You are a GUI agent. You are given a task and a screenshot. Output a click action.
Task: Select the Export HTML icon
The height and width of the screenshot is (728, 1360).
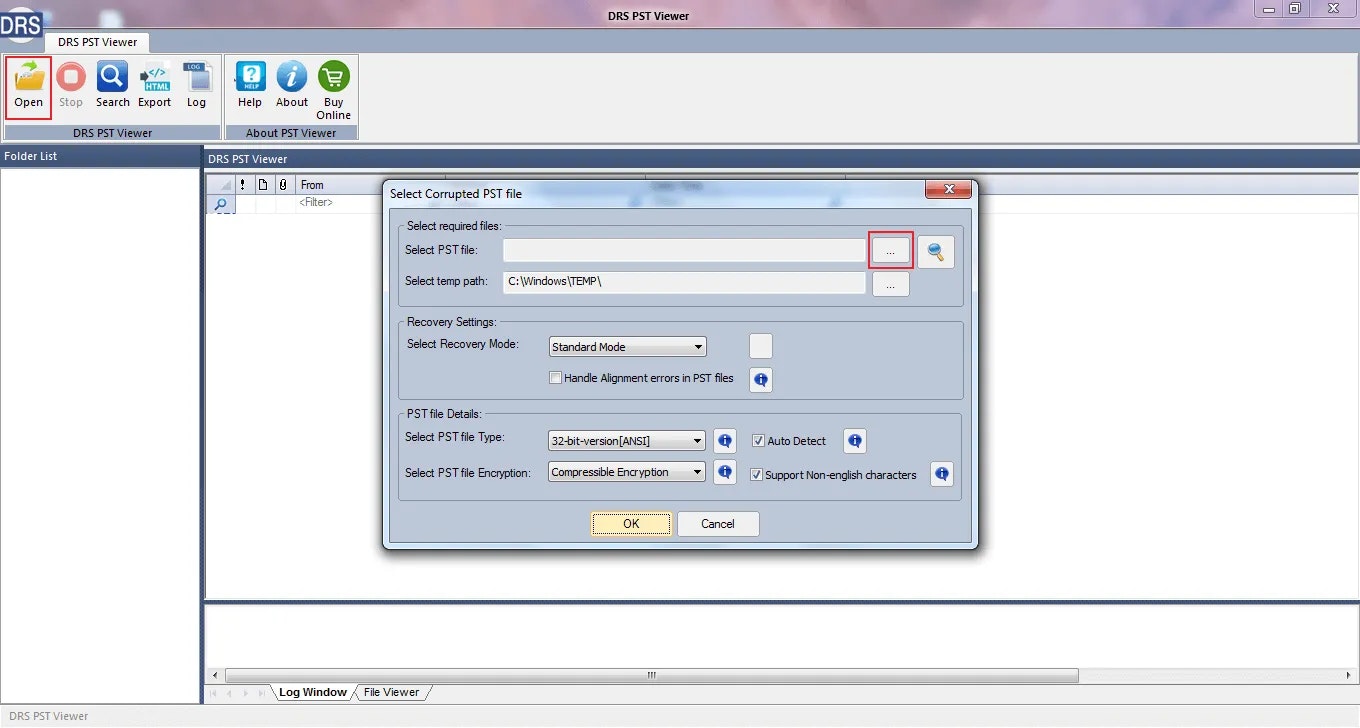(155, 77)
